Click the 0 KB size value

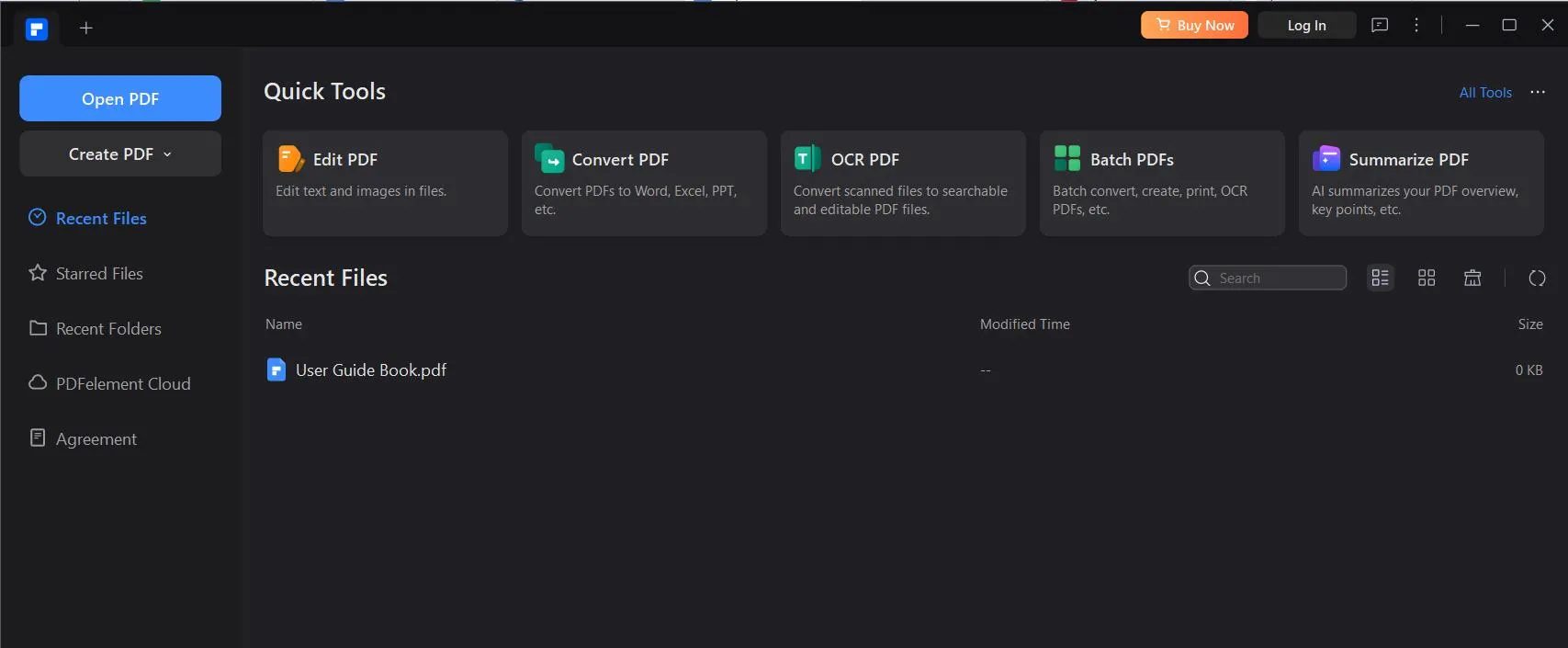[x=1529, y=369]
